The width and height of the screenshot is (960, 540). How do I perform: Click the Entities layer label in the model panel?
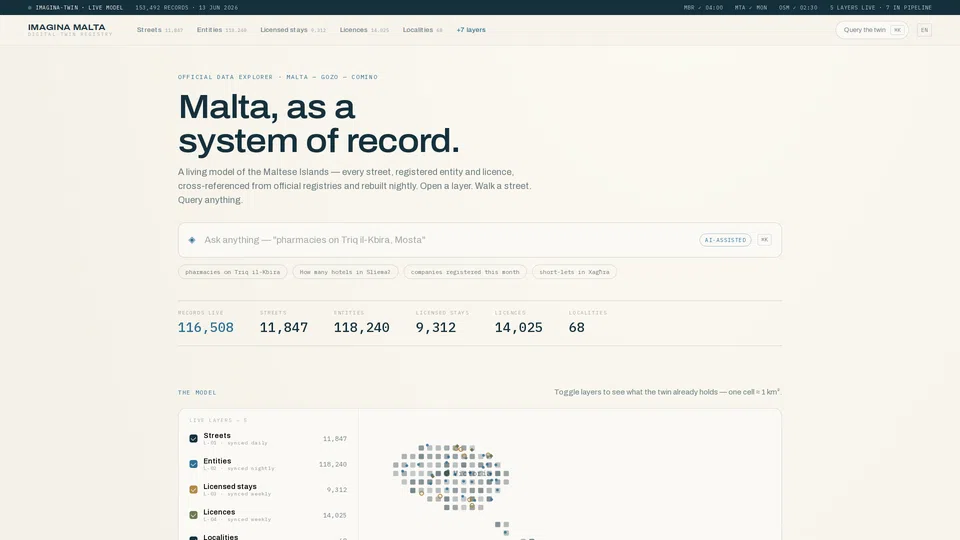(217, 461)
